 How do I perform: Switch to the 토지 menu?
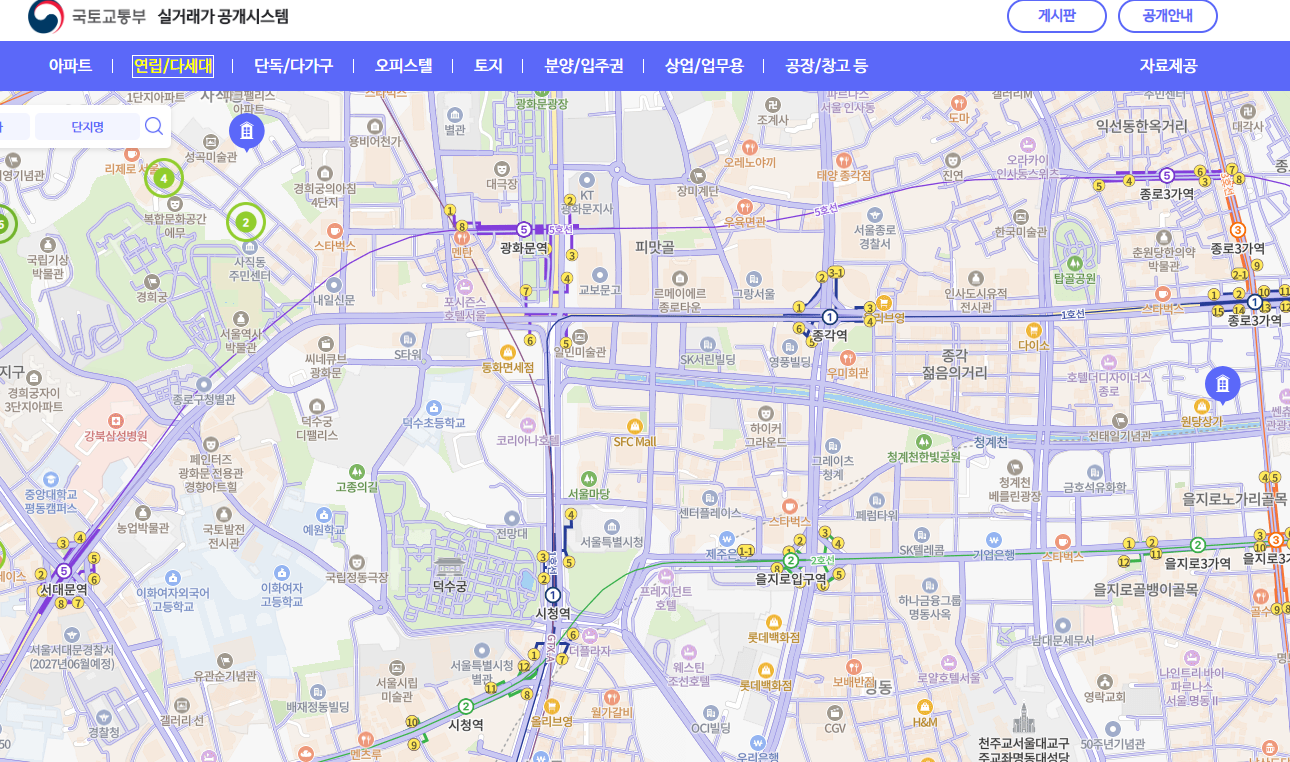(x=488, y=66)
